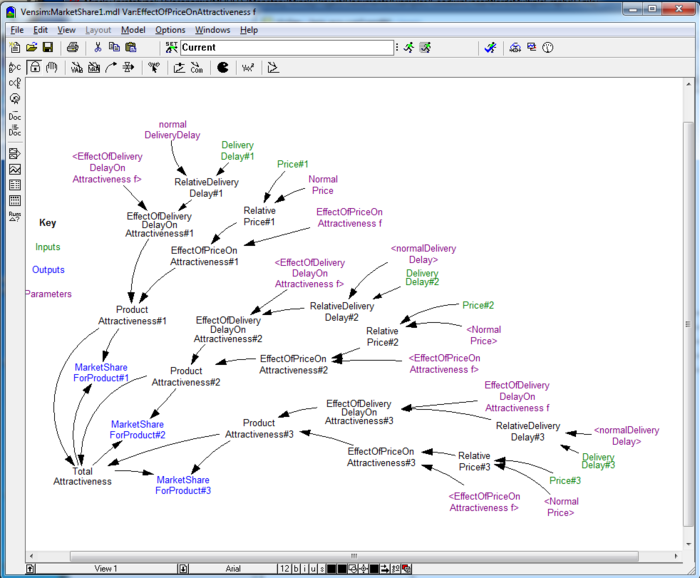
Task: Open the Document (Doc) analysis tool
Action: (x=15, y=115)
